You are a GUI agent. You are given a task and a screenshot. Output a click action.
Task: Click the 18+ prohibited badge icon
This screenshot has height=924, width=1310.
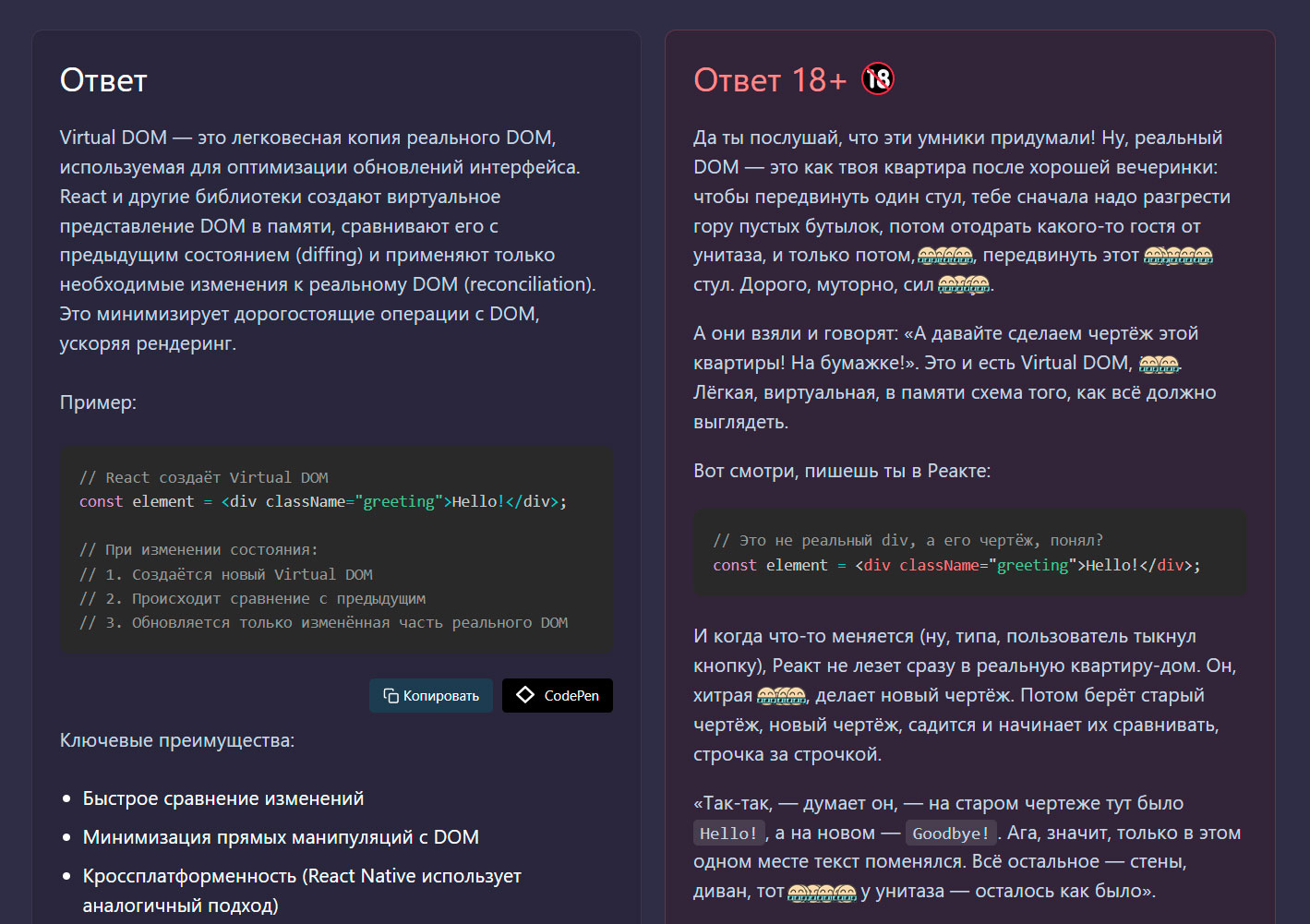(x=878, y=79)
